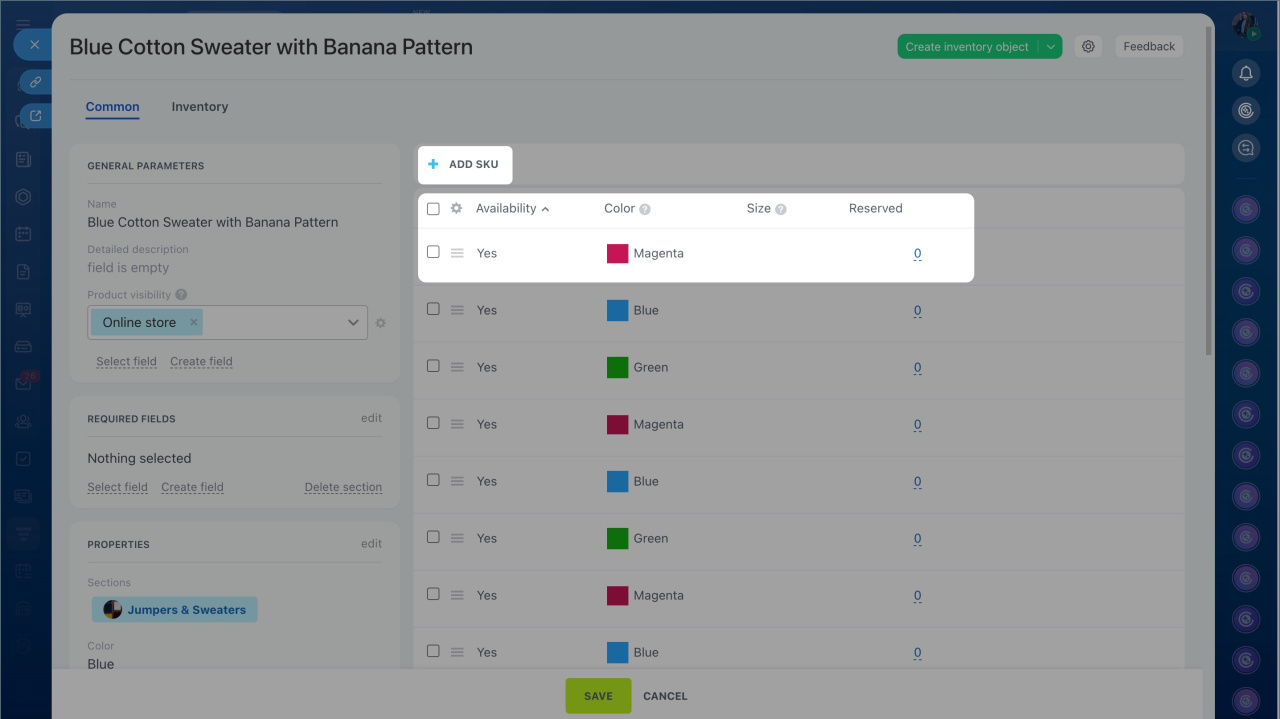Select the first Green SKU row checkbox
Screen dimensions: 1280x719
[x=433, y=366]
